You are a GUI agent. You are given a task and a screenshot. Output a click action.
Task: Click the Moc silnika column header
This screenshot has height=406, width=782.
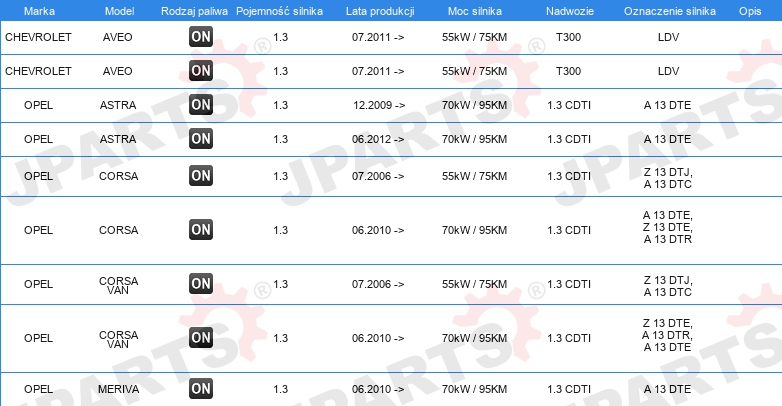475,11
